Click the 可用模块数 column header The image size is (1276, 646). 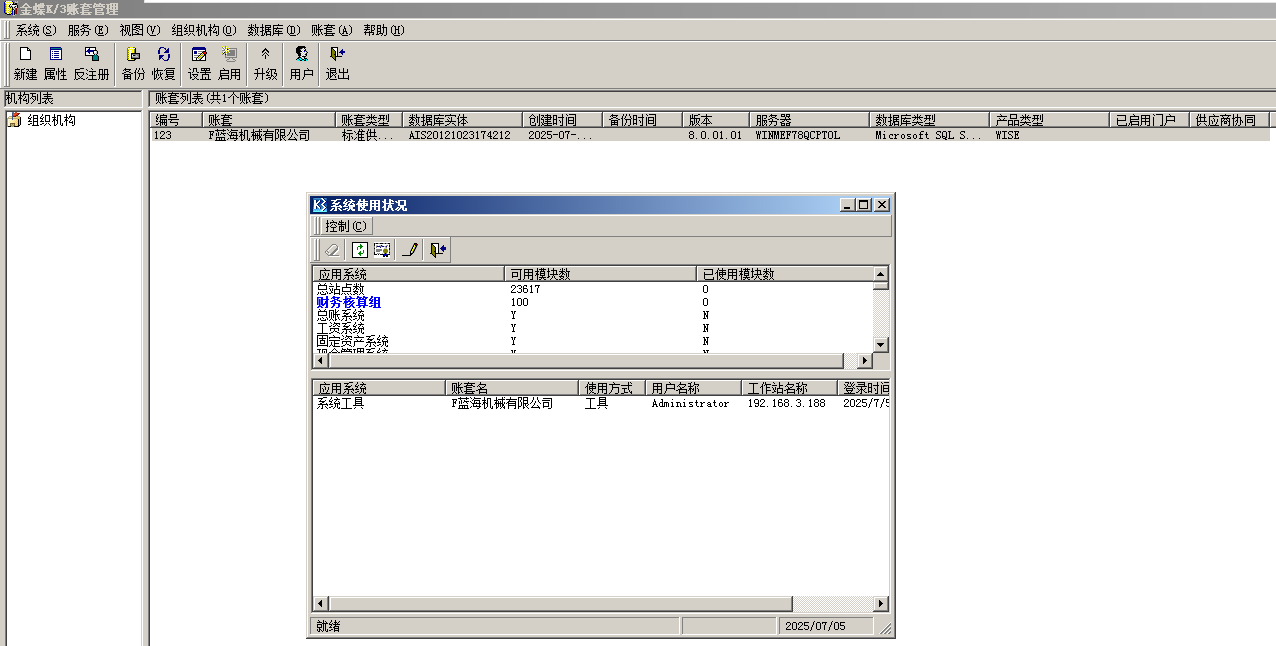[x=600, y=274]
